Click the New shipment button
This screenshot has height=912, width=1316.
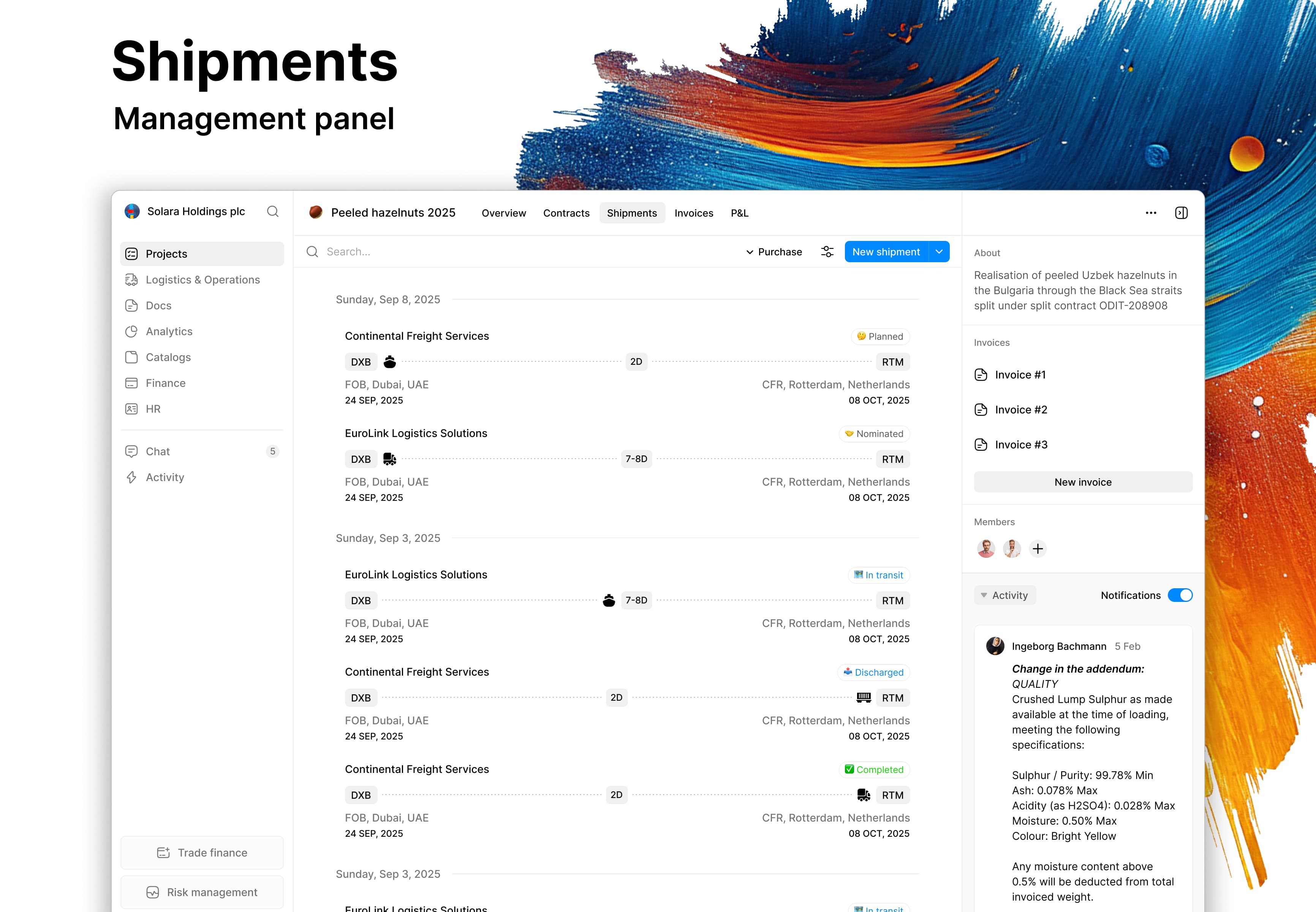click(x=886, y=252)
